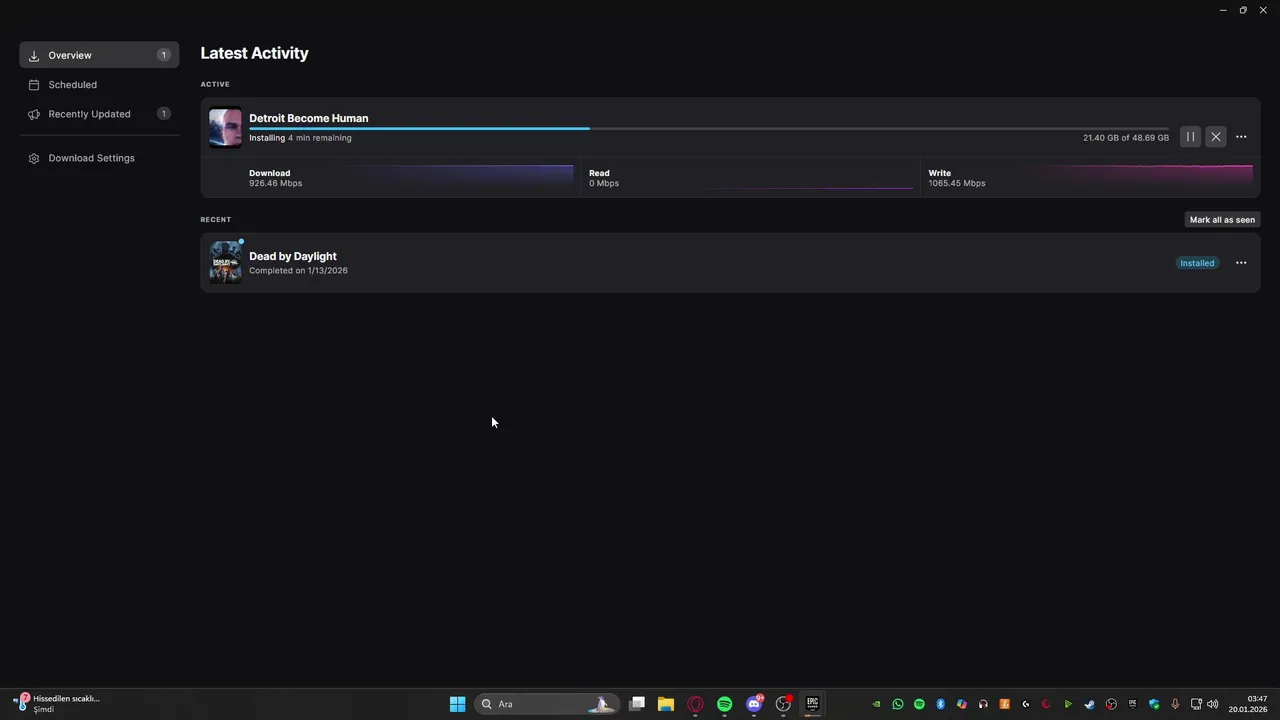The width and height of the screenshot is (1280, 720).
Task: Click the Detroit Become Human title
Action: (x=308, y=118)
